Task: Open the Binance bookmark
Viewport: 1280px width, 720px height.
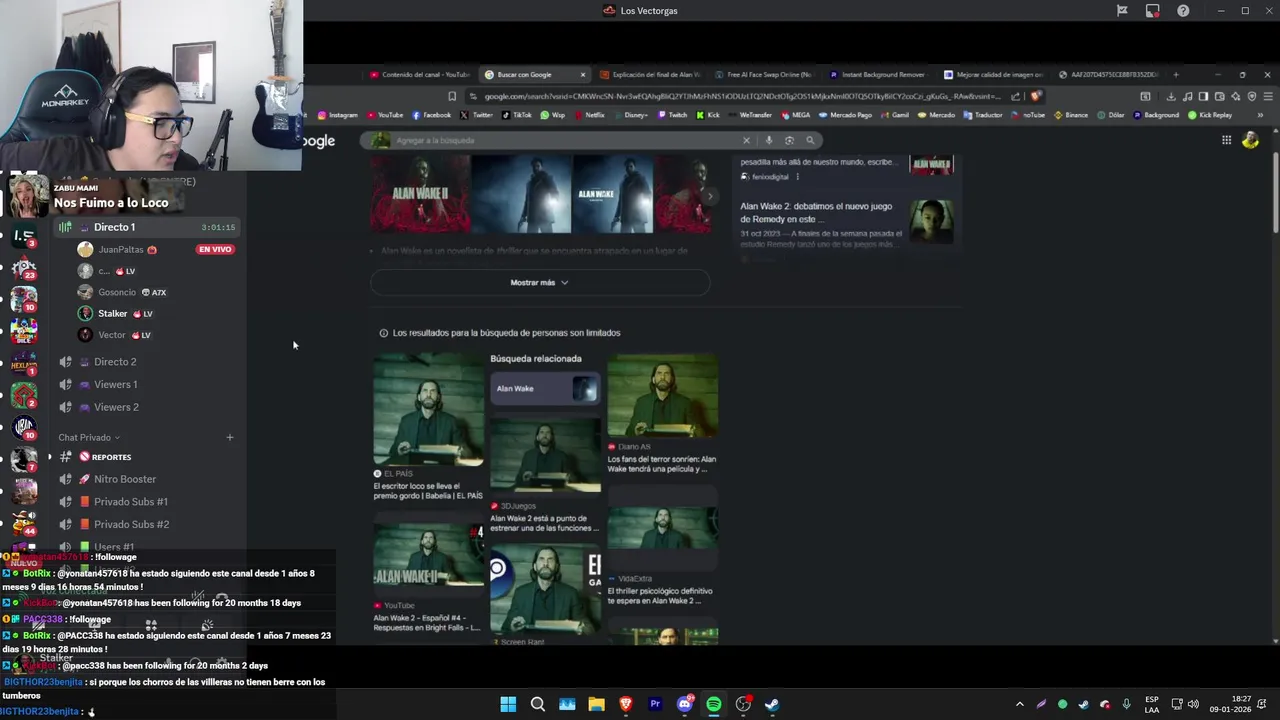Action: [1071, 115]
